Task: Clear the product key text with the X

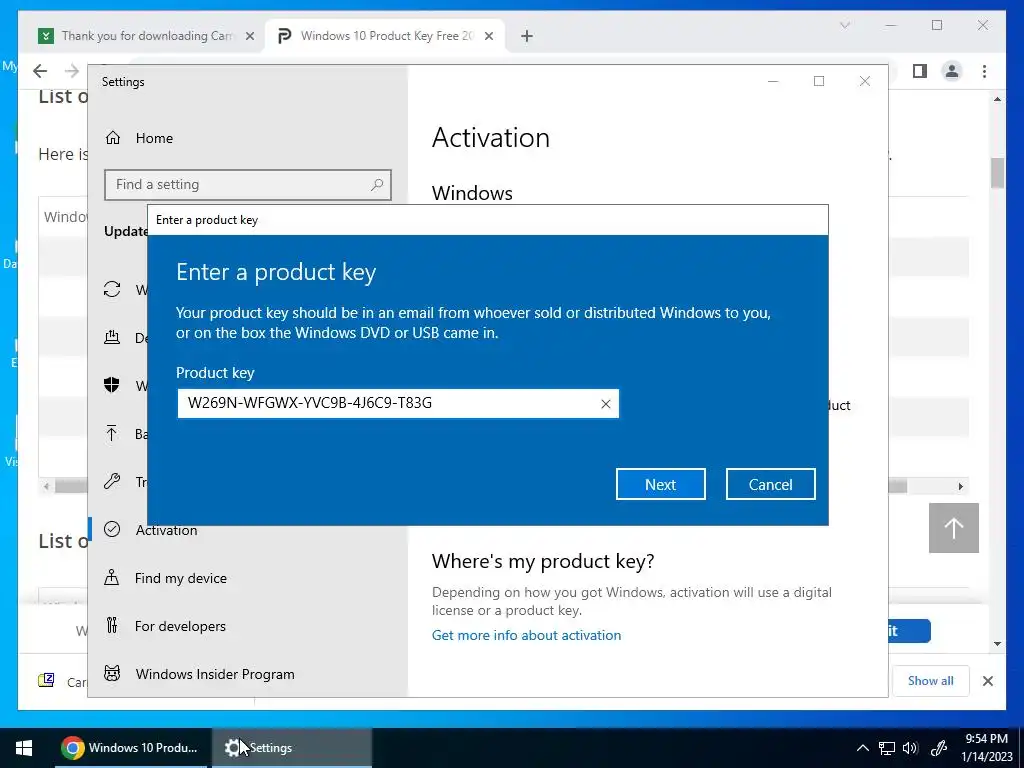Action: coord(605,404)
